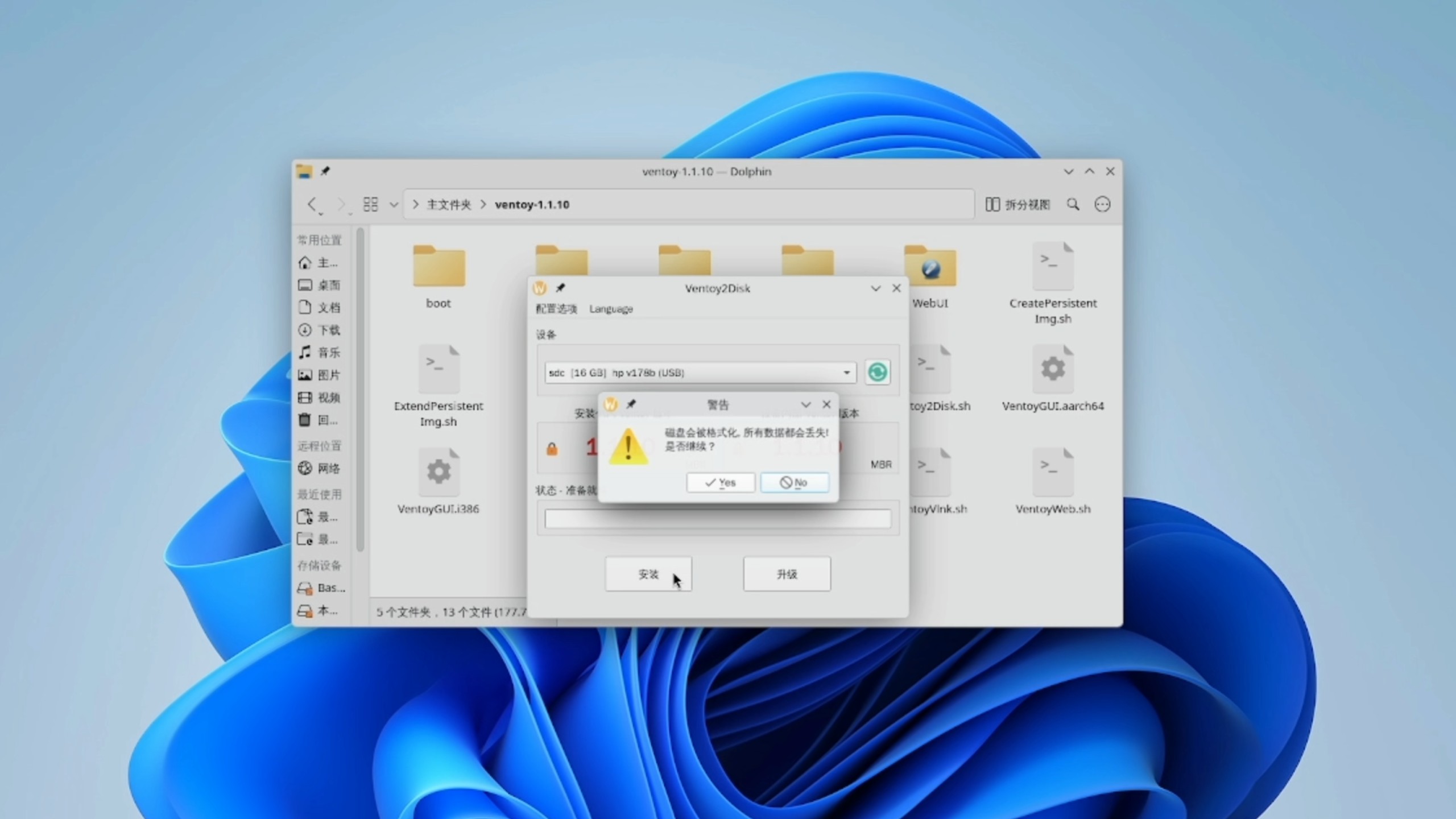
Task: Click the installation progress bar
Action: click(718, 519)
